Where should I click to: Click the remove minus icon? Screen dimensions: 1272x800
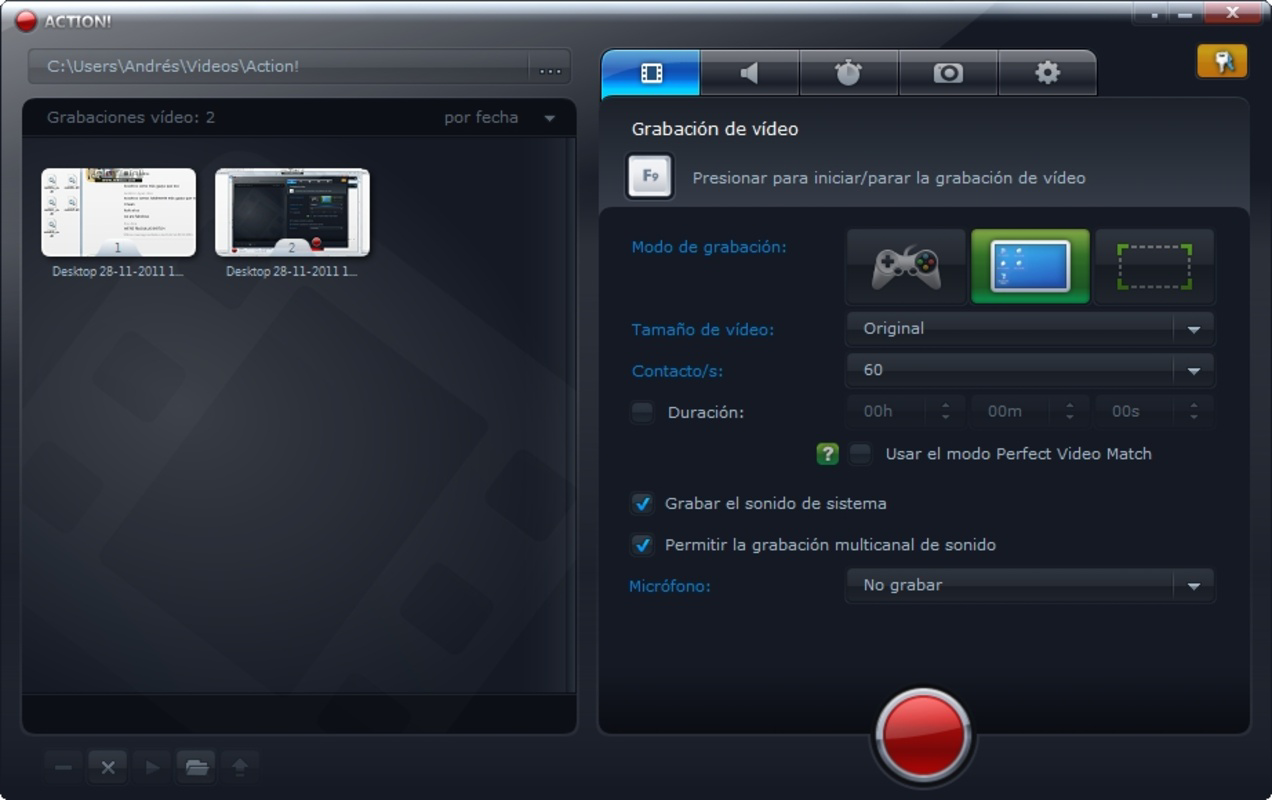[x=63, y=767]
